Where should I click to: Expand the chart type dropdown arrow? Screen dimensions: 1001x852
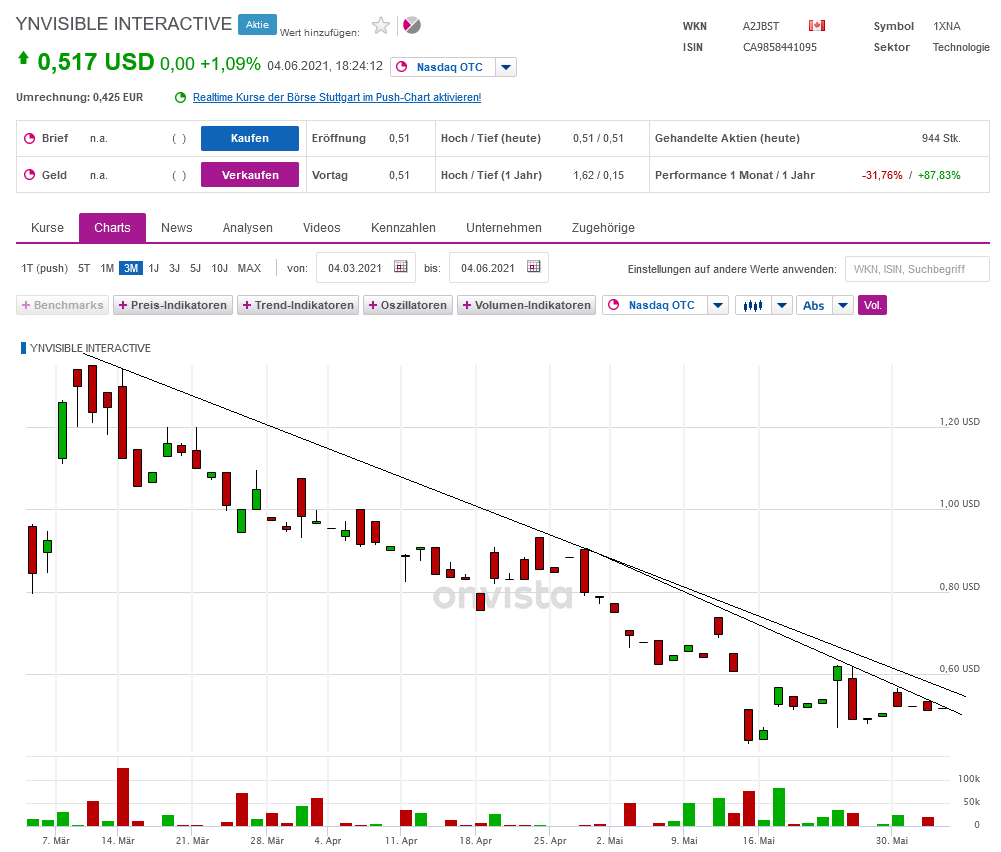[781, 306]
